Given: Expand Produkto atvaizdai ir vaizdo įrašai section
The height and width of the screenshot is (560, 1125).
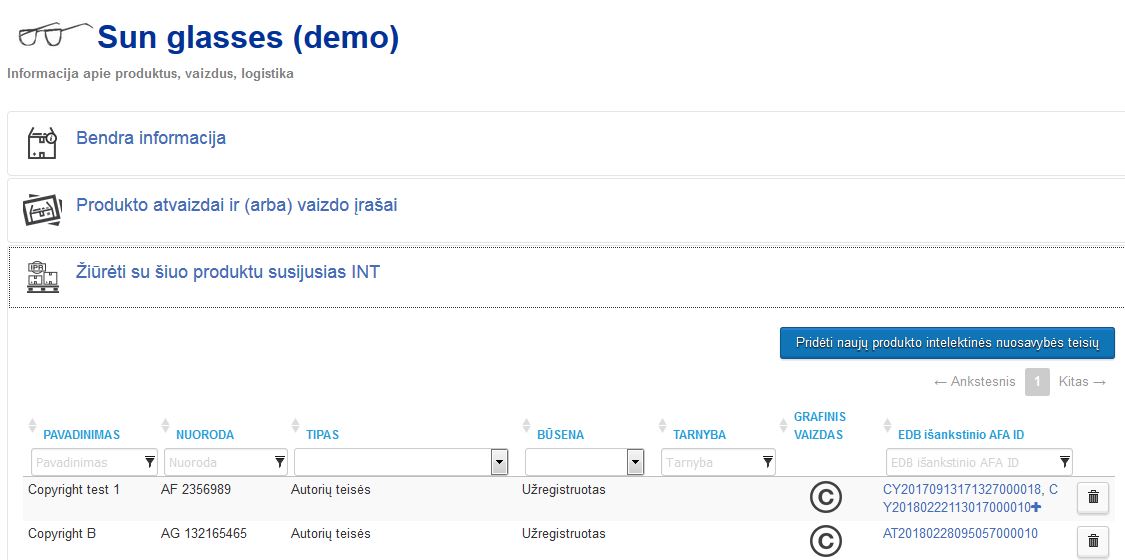Looking at the screenshot, I should point(237,205).
